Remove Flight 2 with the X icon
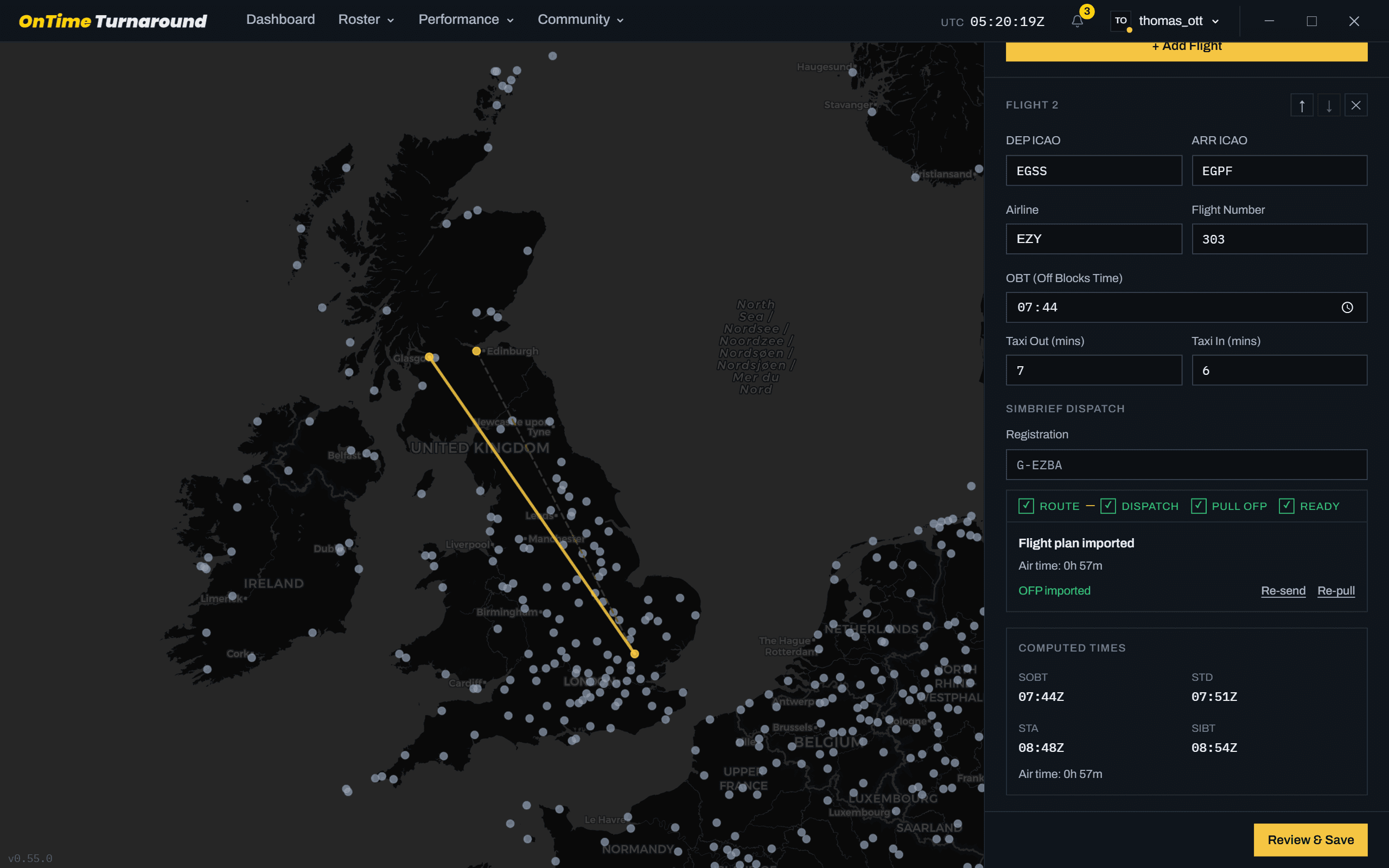1389x868 pixels. coord(1356,106)
